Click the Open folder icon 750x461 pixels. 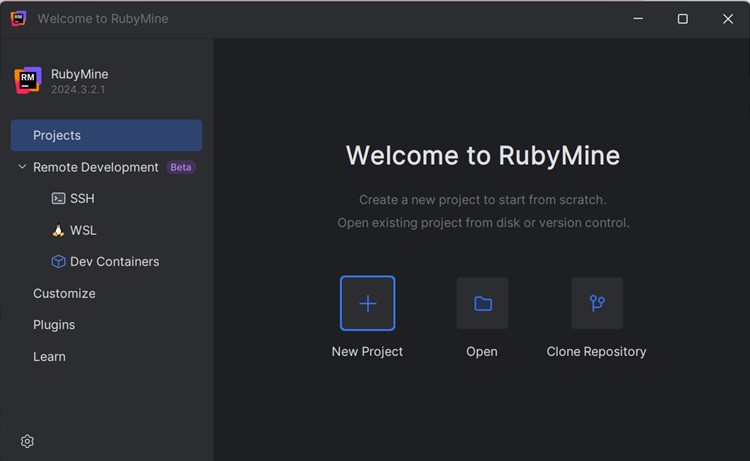pyautogui.click(x=482, y=303)
